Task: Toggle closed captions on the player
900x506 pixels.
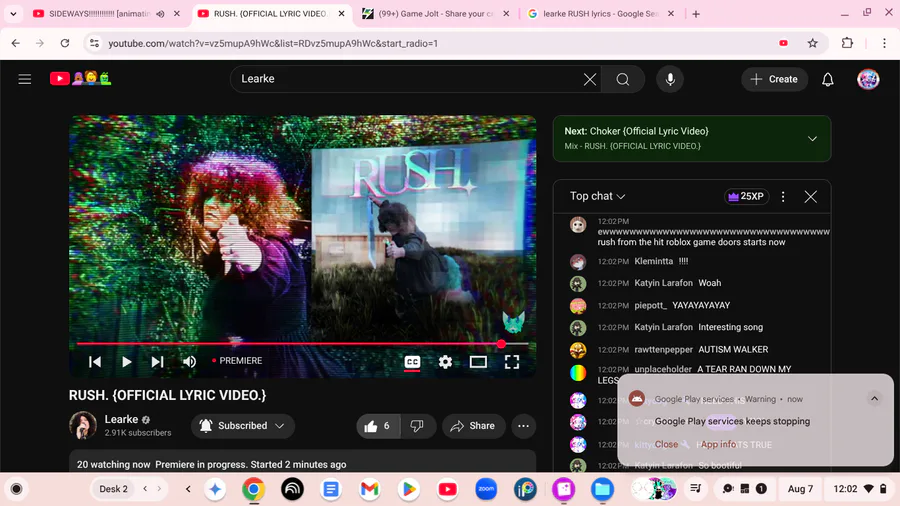Action: [412, 361]
